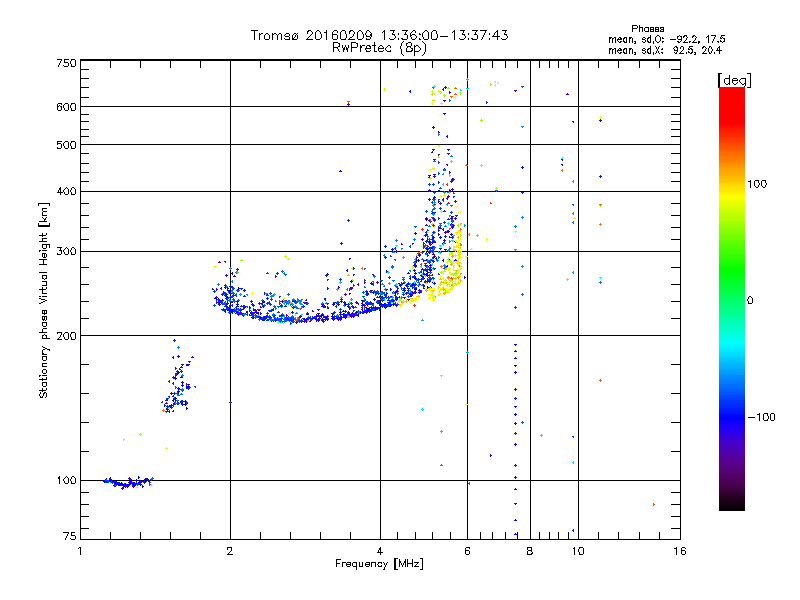This screenshot has width=800, height=600.
Task: Click the '750' height tick label
Action: 66,63
